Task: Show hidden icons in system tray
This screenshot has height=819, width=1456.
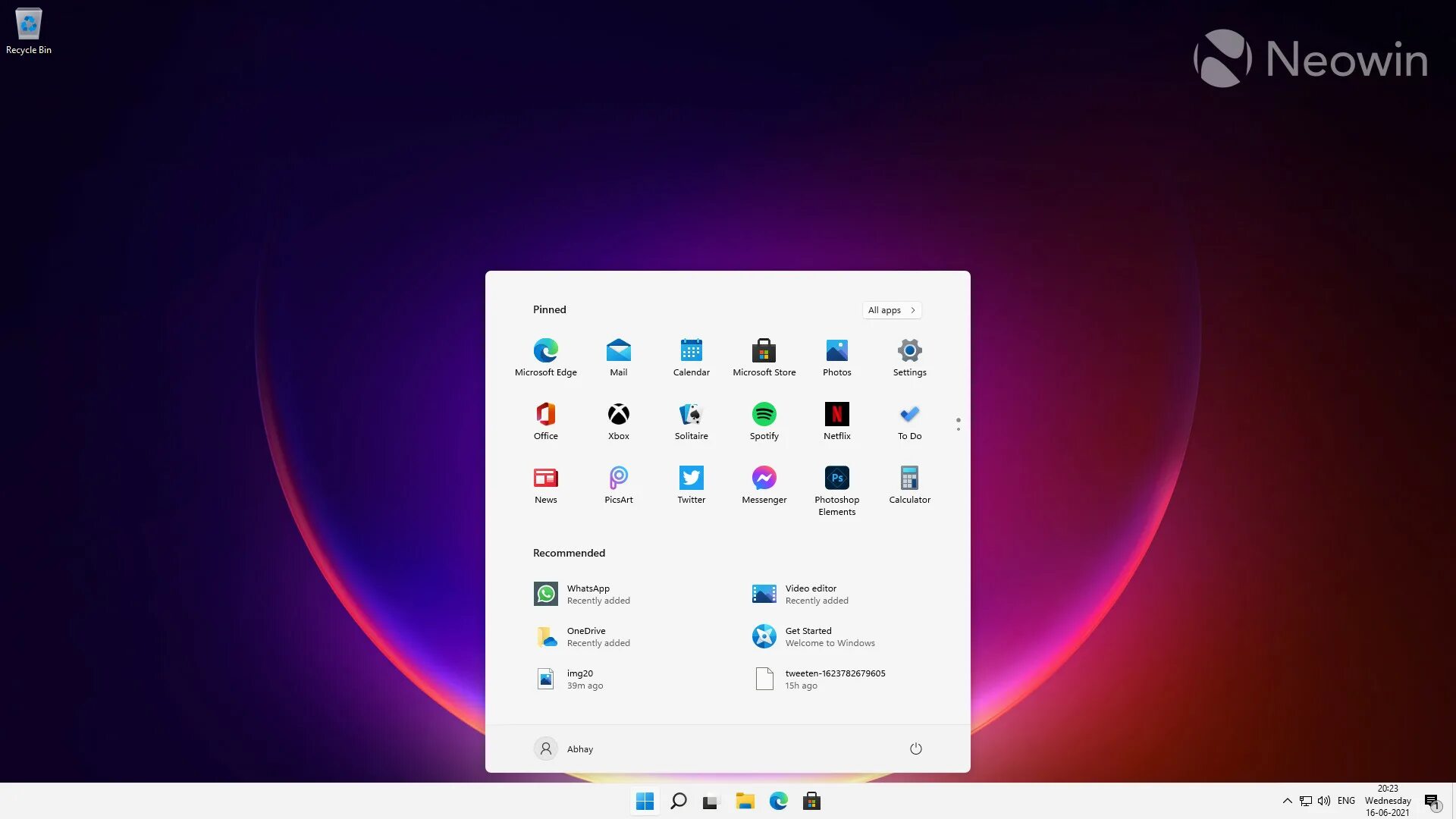Action: click(x=1287, y=801)
